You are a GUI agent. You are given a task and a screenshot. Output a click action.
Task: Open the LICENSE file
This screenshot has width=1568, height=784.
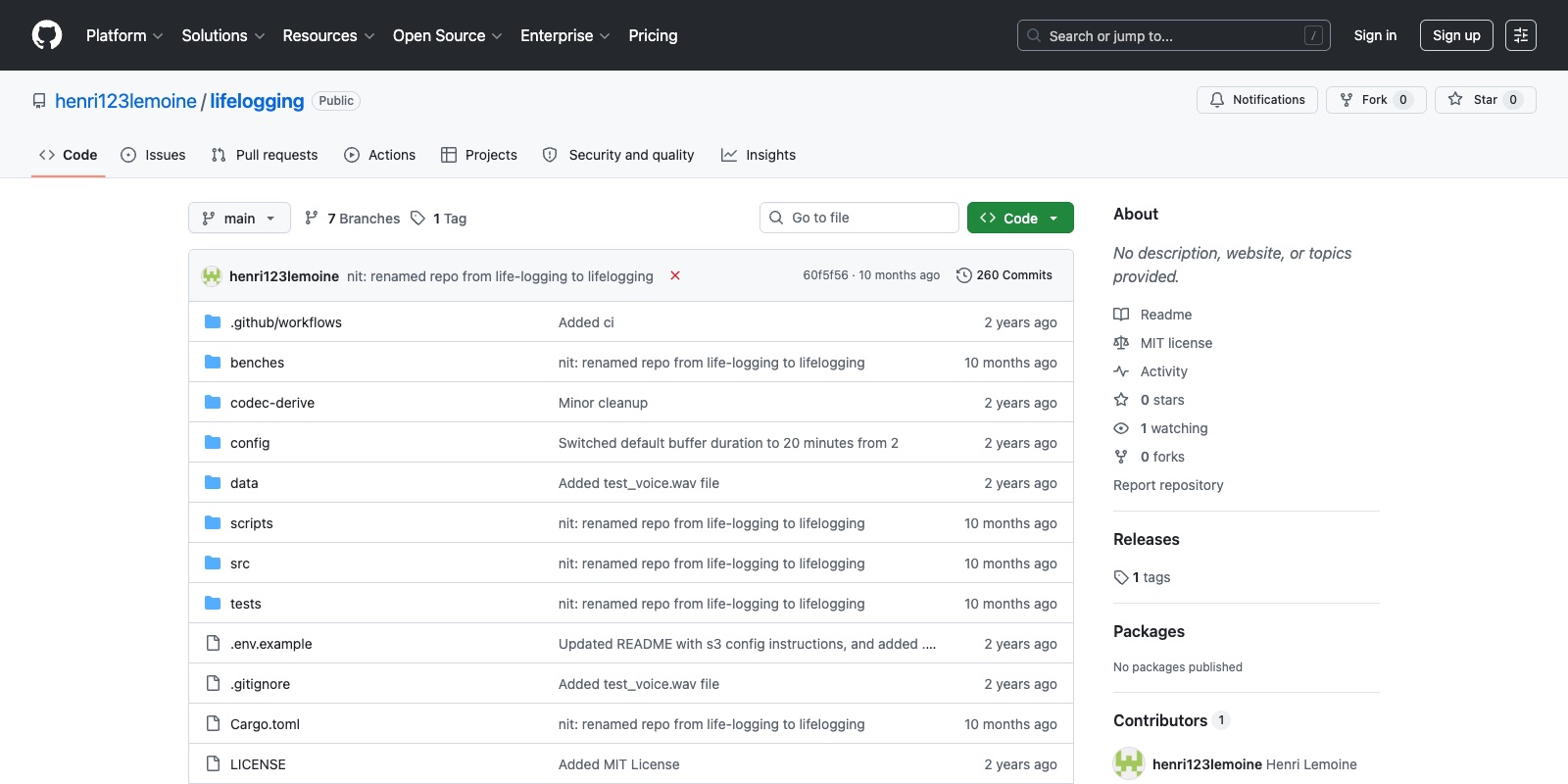point(258,764)
